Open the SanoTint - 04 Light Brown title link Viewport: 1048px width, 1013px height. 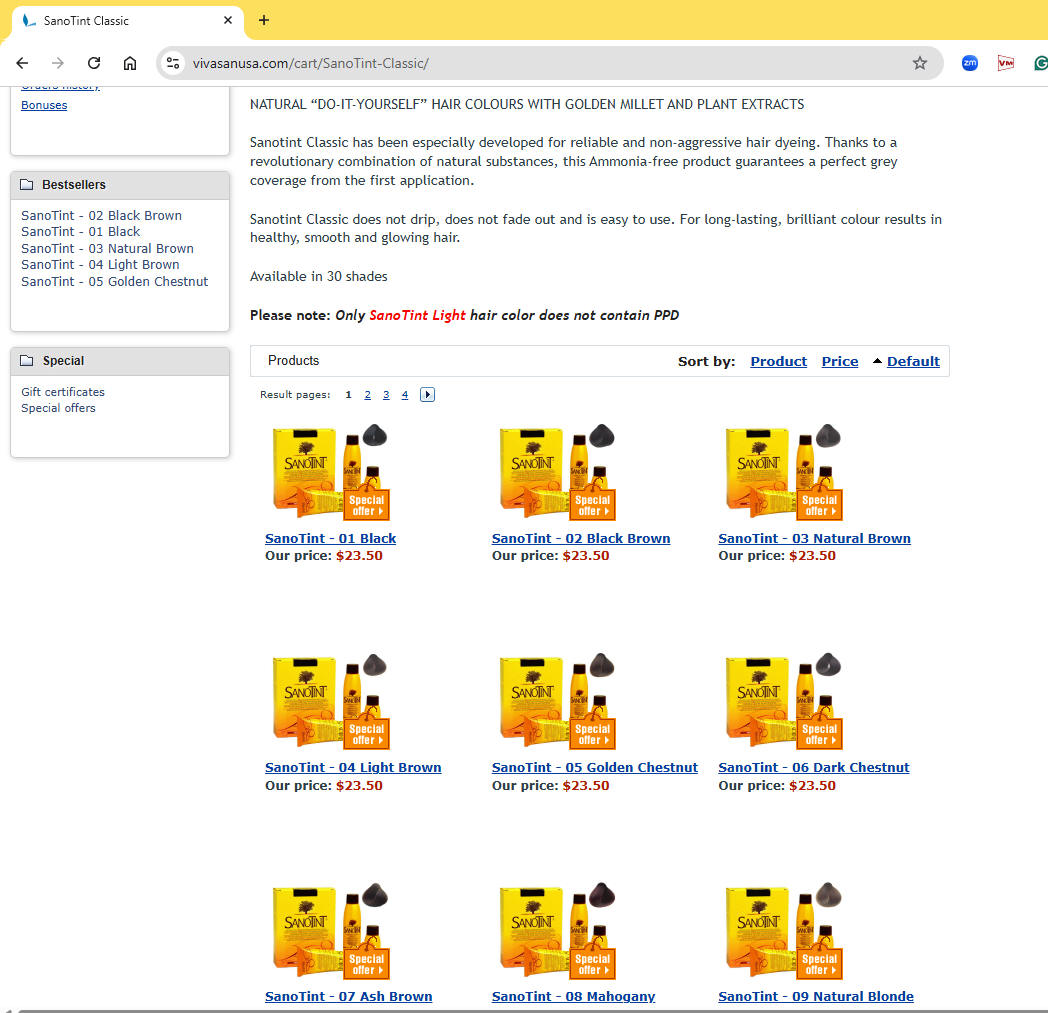pos(353,767)
